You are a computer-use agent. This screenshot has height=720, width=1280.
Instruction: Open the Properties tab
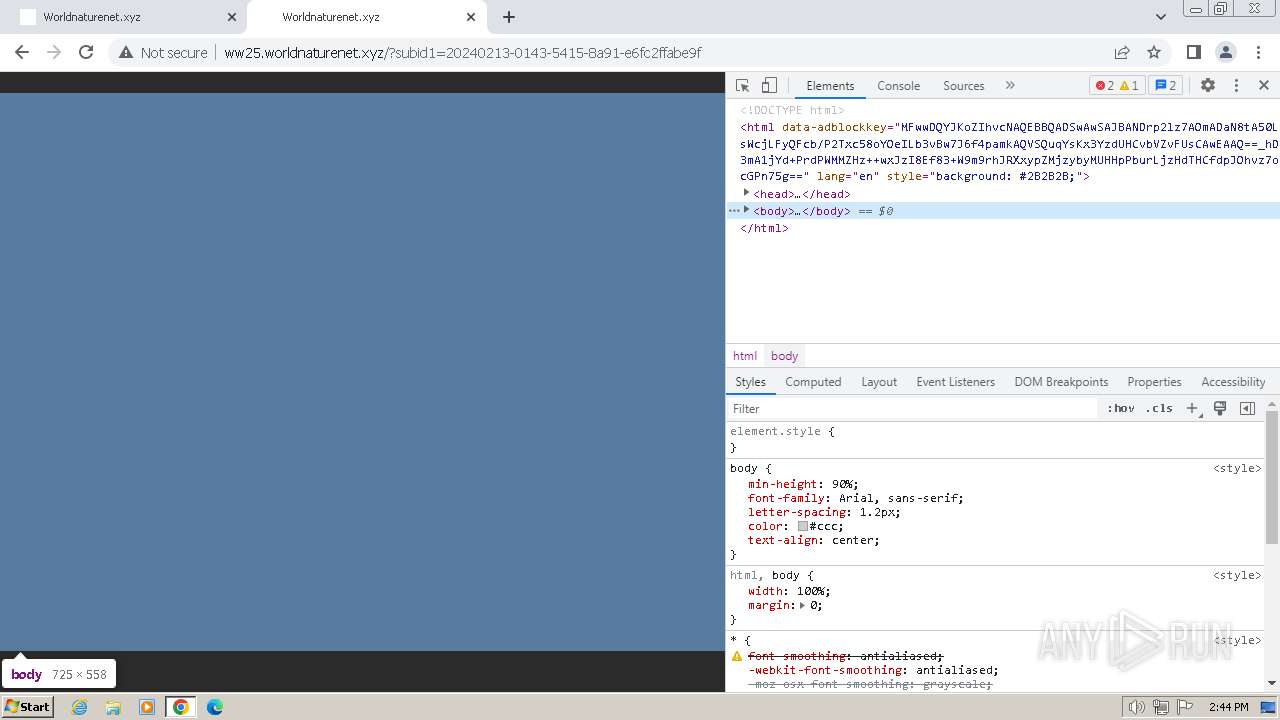[1154, 382]
